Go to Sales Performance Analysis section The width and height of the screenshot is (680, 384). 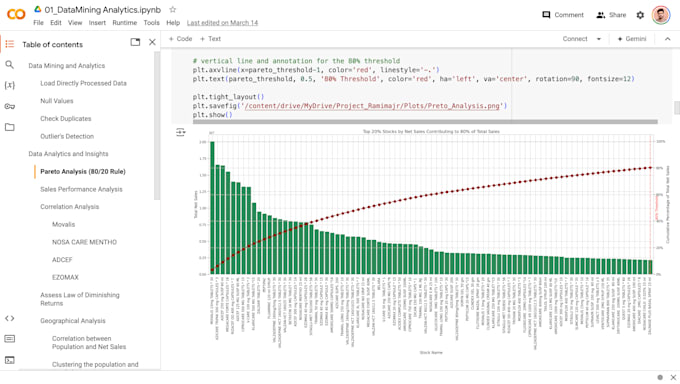(x=82, y=190)
